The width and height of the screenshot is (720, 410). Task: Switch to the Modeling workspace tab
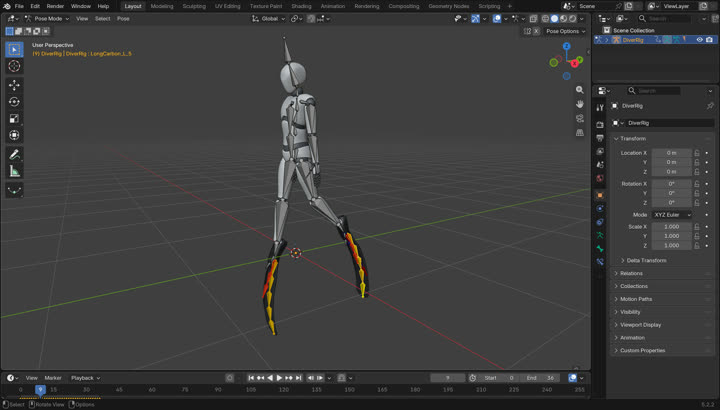pyautogui.click(x=162, y=6)
